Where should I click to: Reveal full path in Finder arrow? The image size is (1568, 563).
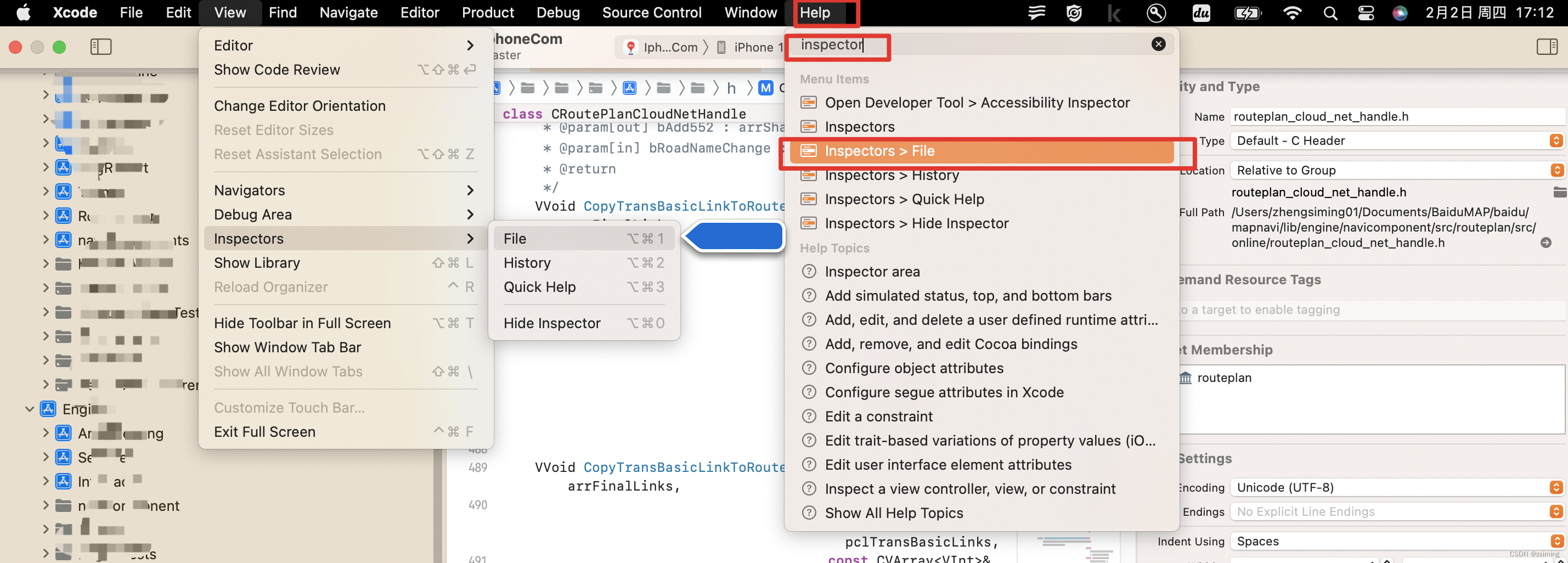pos(1546,242)
